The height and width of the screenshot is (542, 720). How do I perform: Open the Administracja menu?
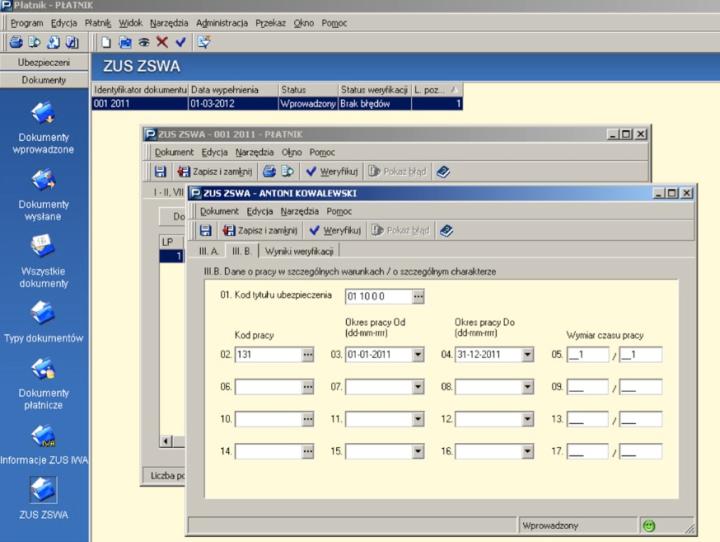222,22
